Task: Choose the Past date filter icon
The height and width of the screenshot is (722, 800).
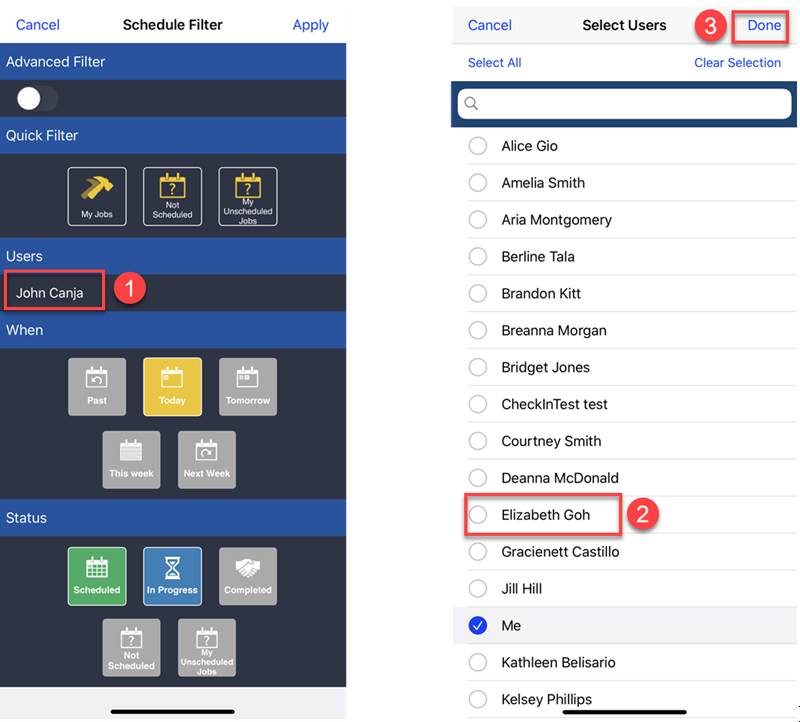Action: 97,386
